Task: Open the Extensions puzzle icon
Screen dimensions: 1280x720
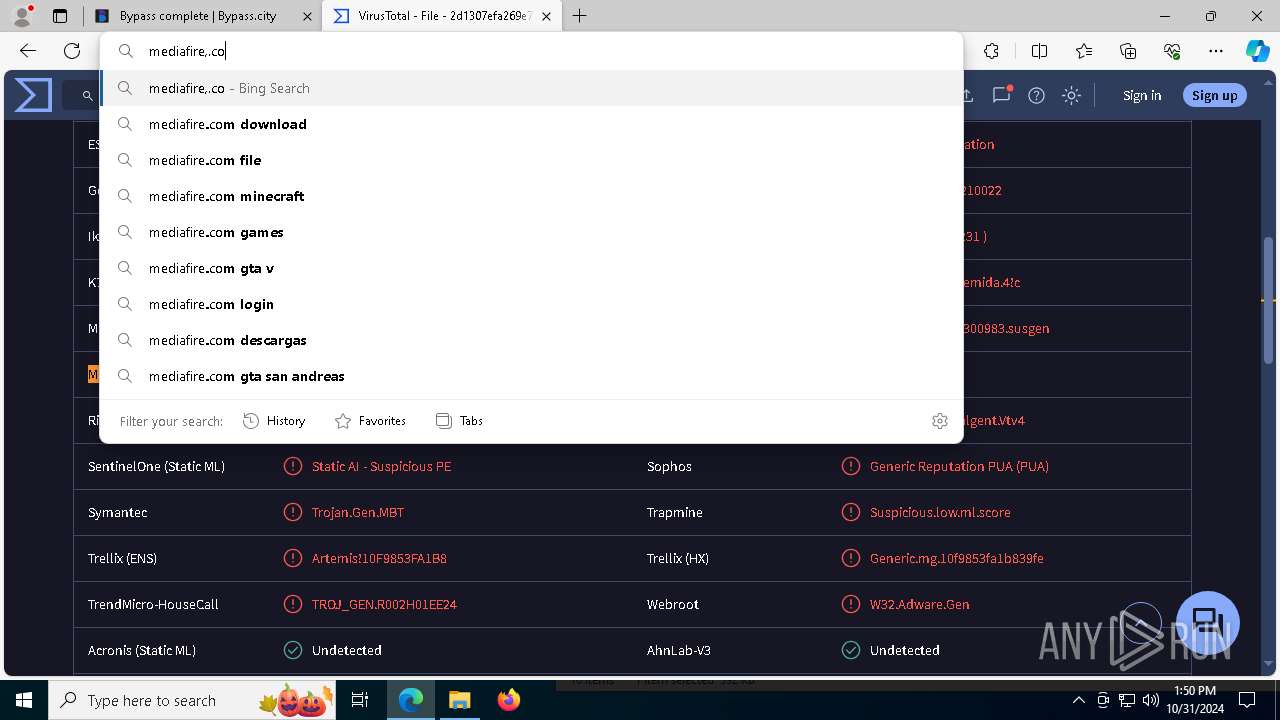Action: pos(991,51)
